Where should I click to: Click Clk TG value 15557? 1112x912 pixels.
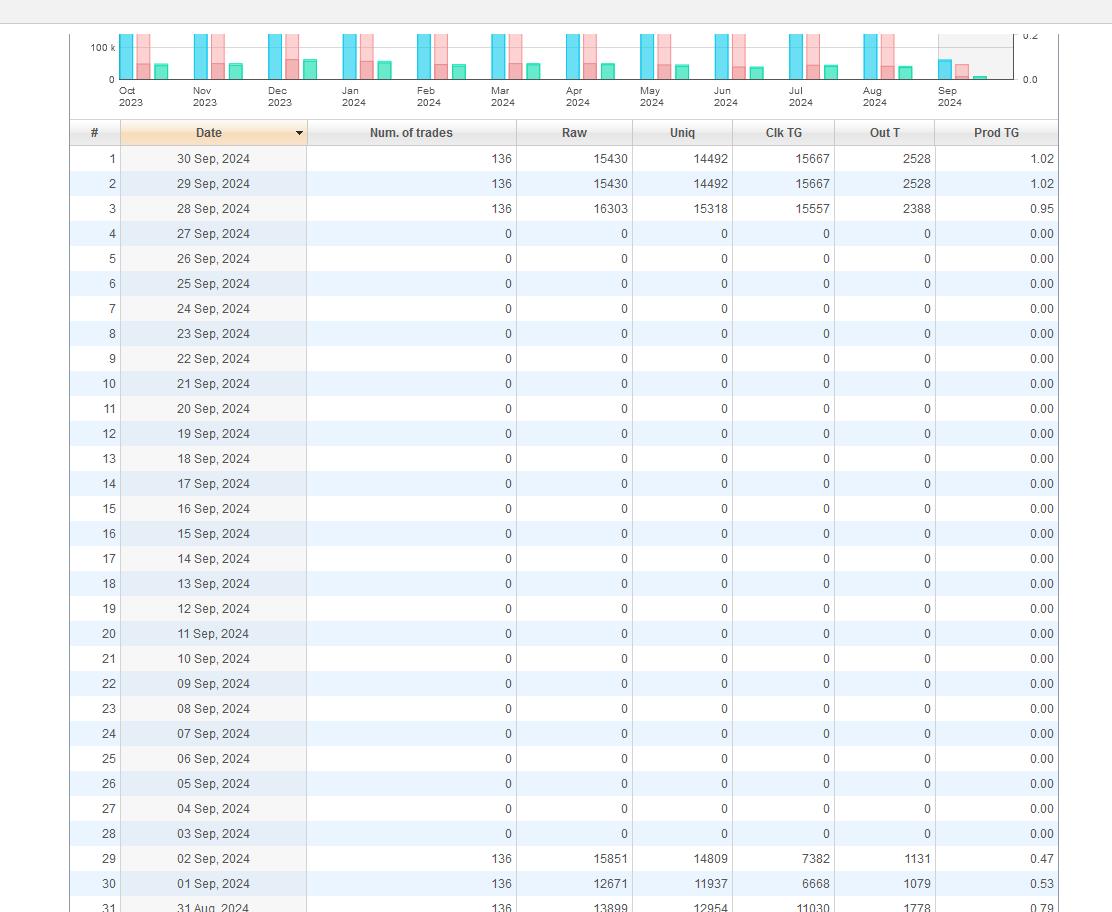pos(812,208)
